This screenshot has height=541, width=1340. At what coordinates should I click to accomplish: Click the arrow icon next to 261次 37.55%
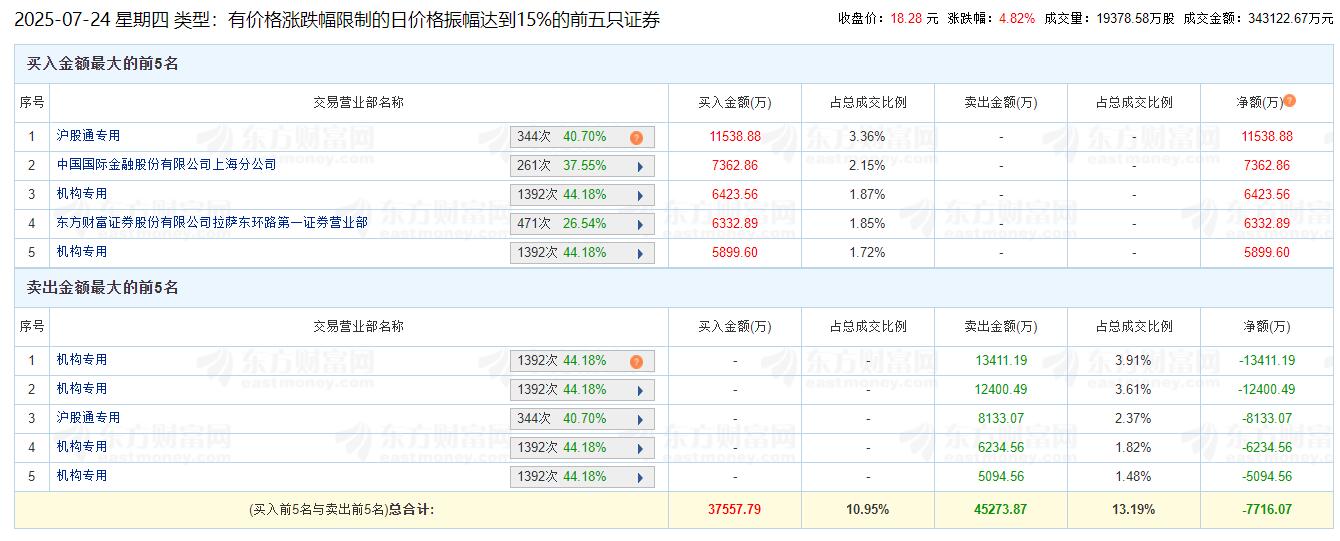639,167
